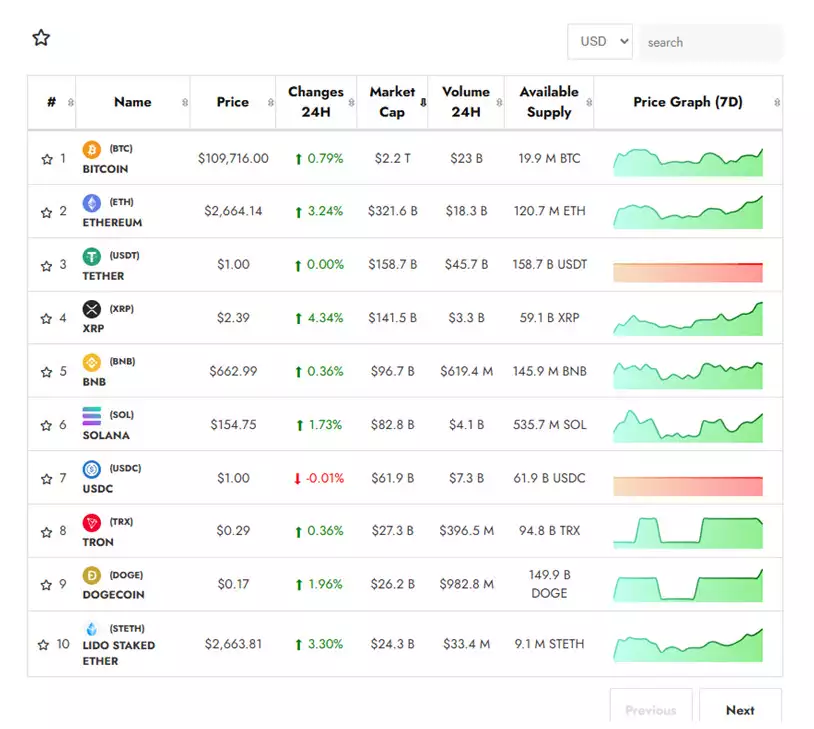
Task: Sort table by Market Cap column
Action: [392, 102]
